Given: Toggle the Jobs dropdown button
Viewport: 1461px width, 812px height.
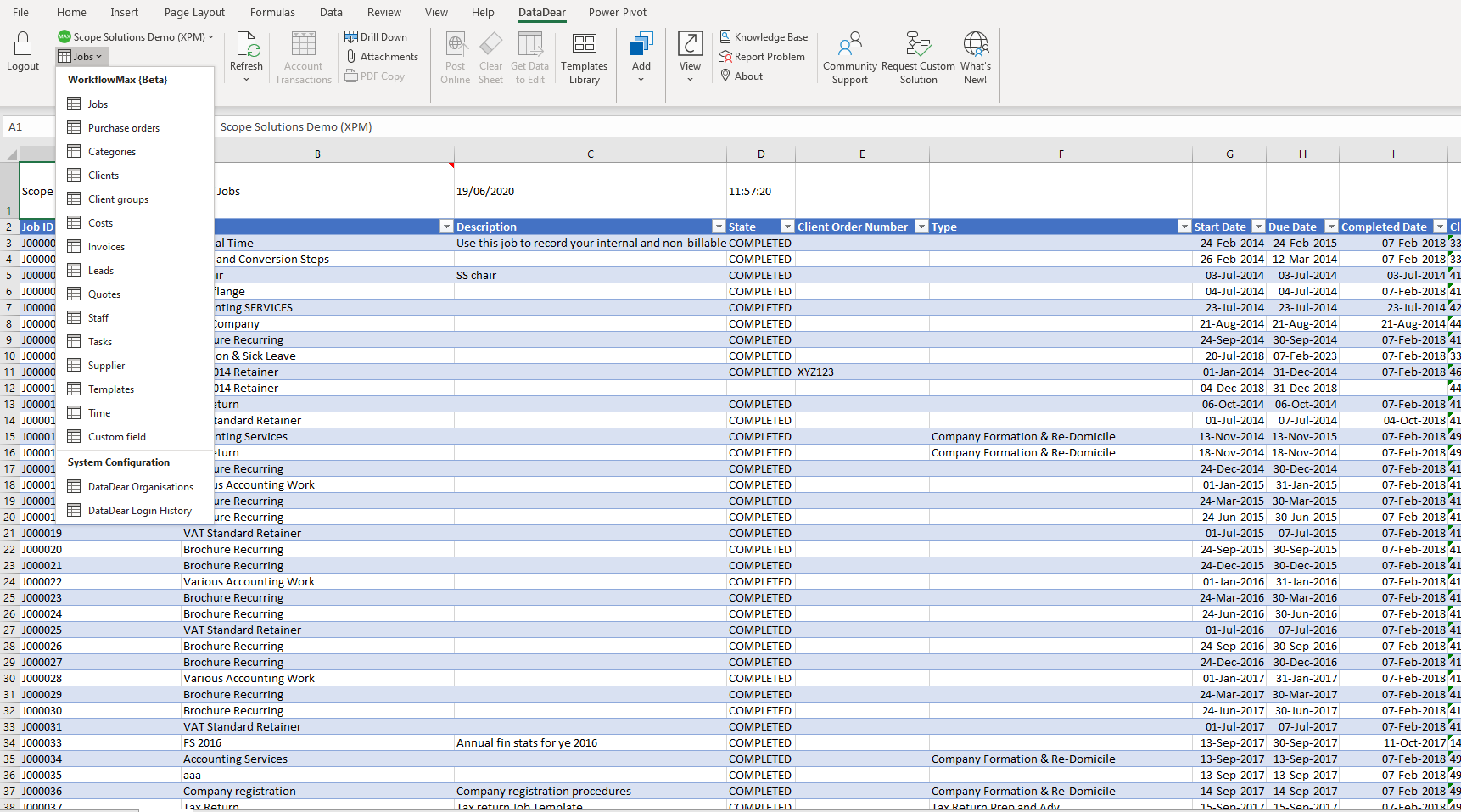Looking at the screenshot, I should click(x=81, y=57).
